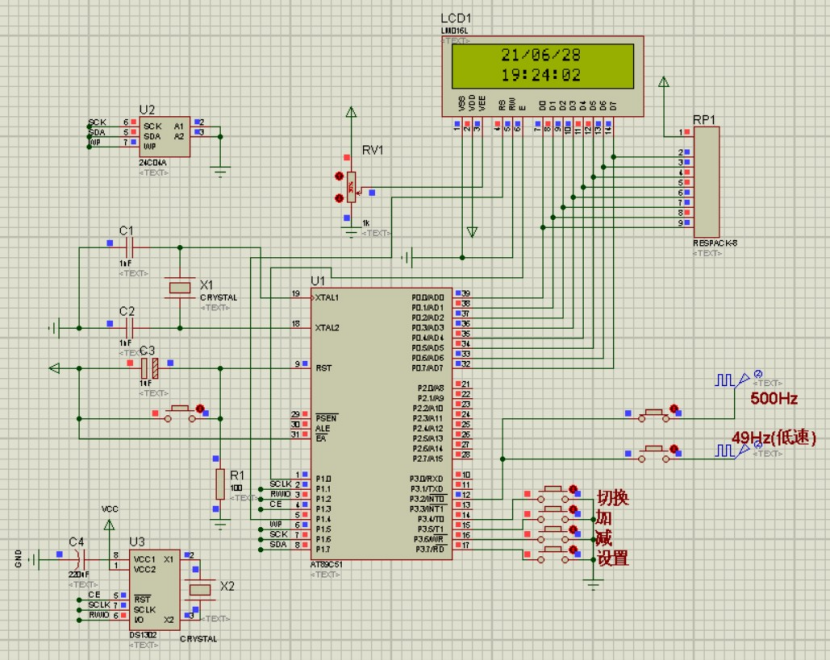Push the button beside the 加 label
The image size is (830, 661).
click(x=553, y=514)
